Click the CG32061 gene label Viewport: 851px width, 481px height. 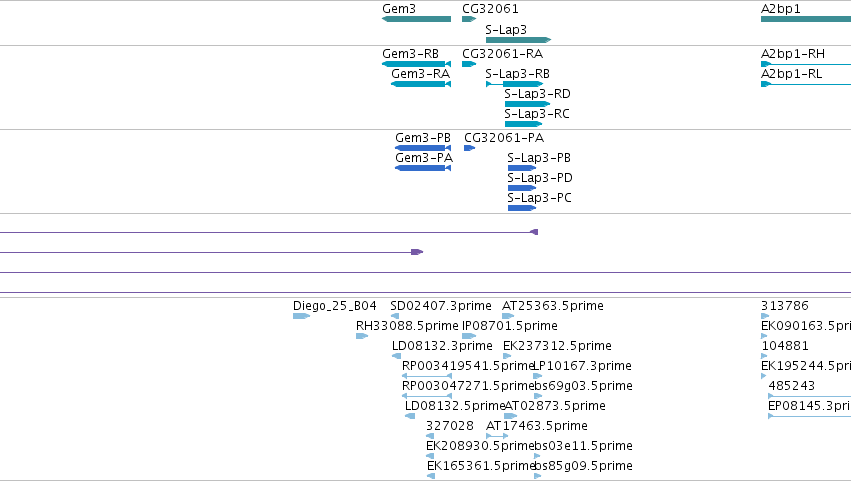pos(490,9)
